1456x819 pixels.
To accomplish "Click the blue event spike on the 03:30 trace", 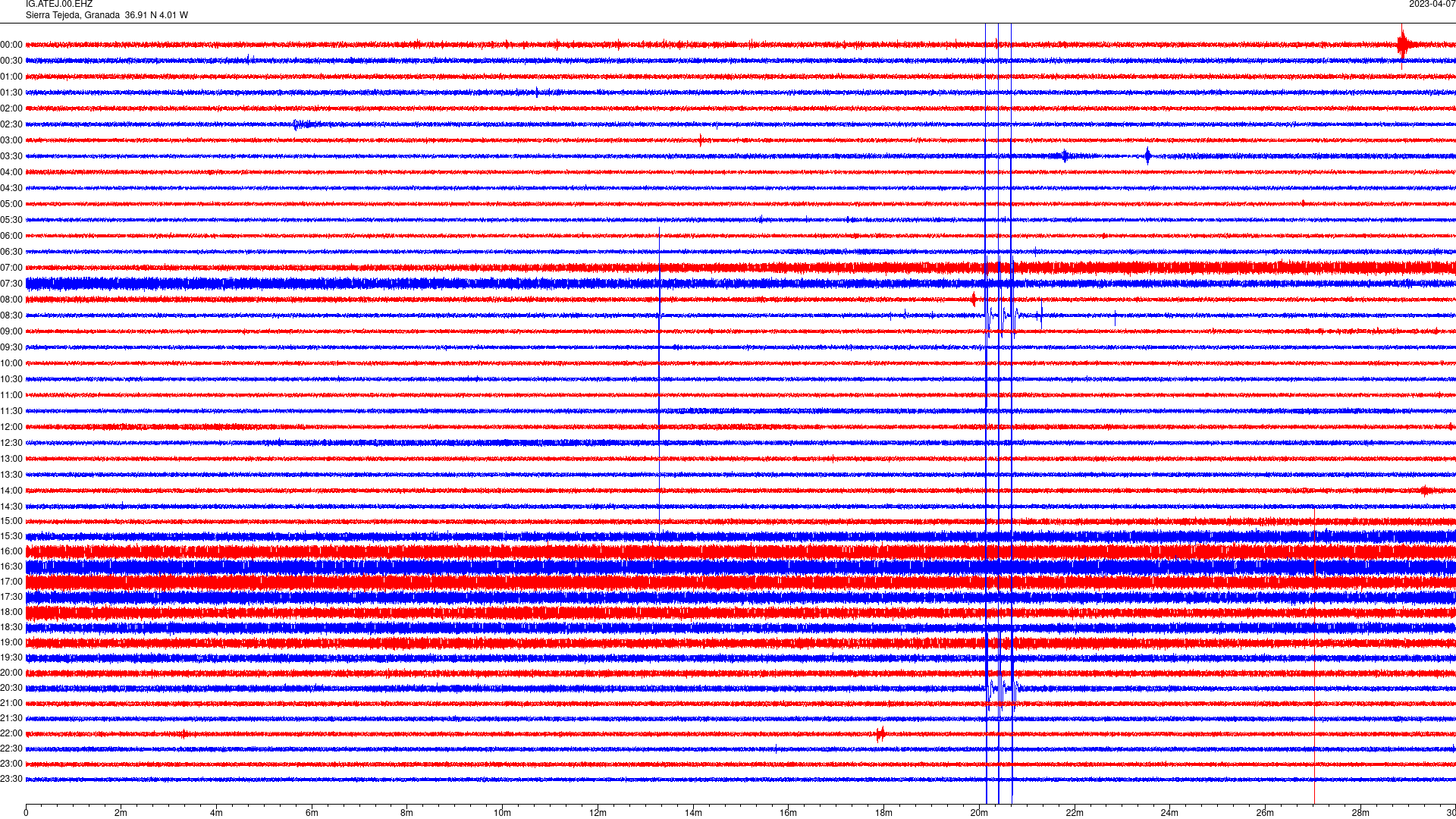I will (x=1148, y=156).
